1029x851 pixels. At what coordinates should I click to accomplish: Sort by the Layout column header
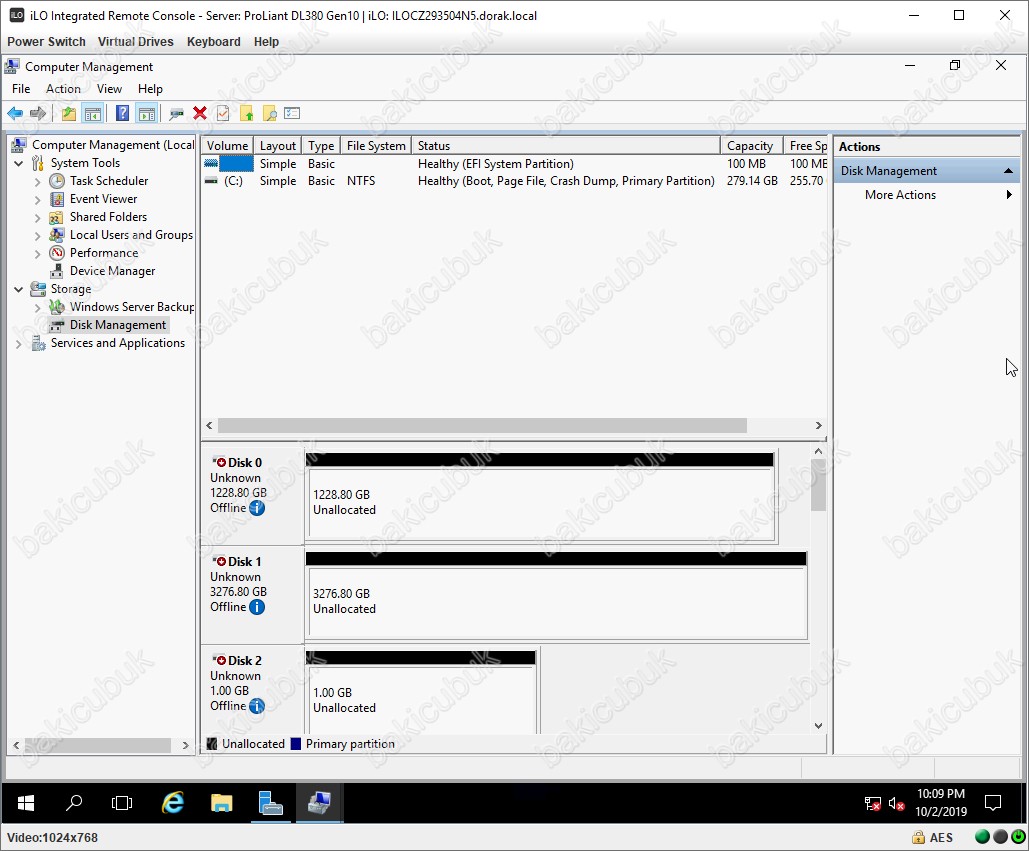tap(278, 146)
